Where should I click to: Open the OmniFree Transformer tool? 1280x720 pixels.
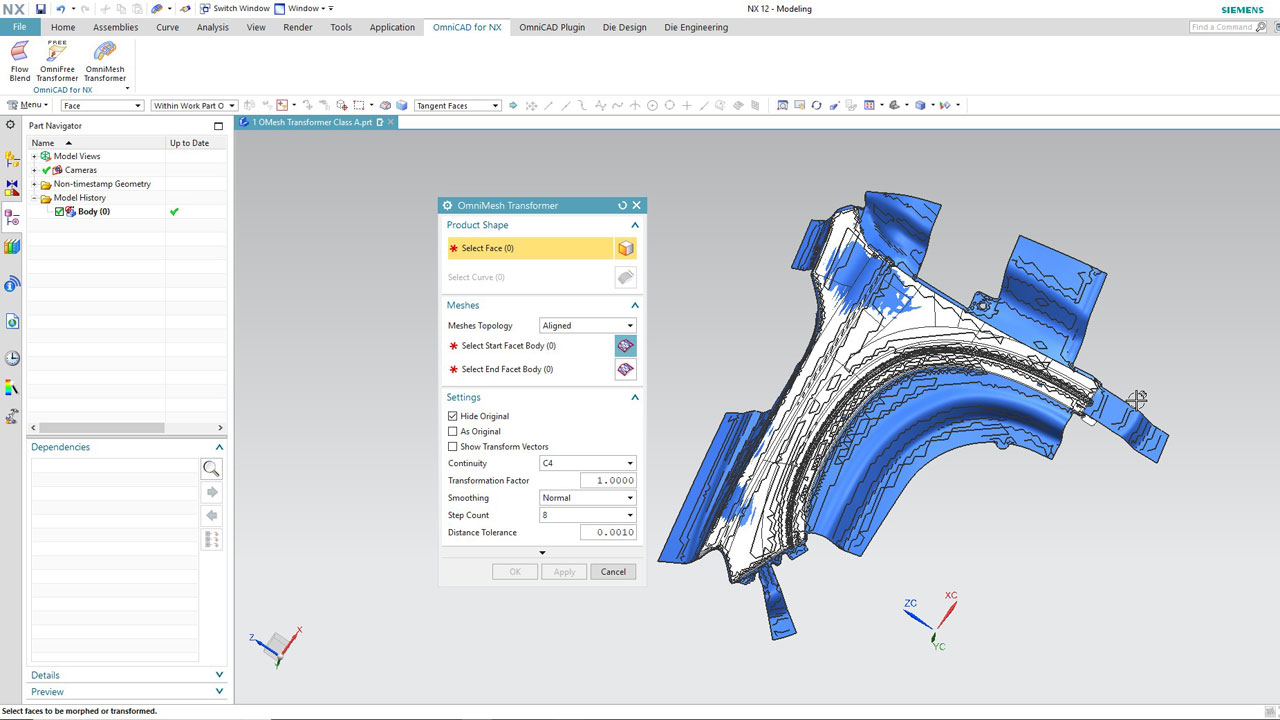[57, 60]
